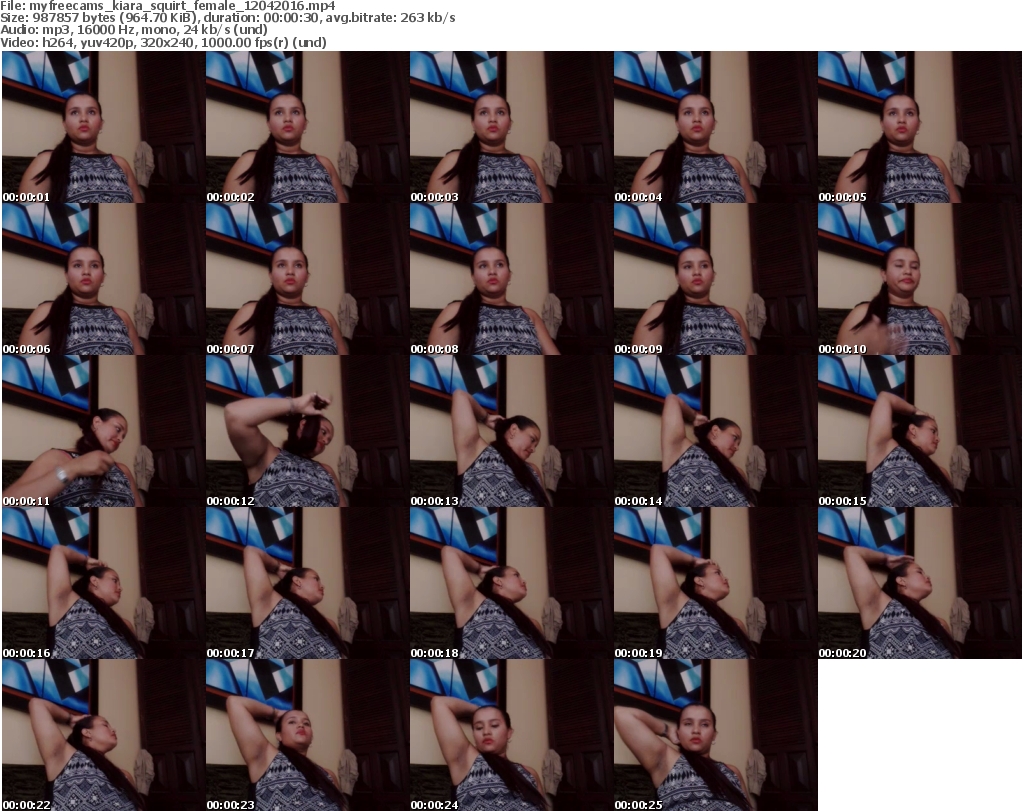Select the frame stamped 00:00:02
Screen dimensions: 1024x811
point(308,127)
